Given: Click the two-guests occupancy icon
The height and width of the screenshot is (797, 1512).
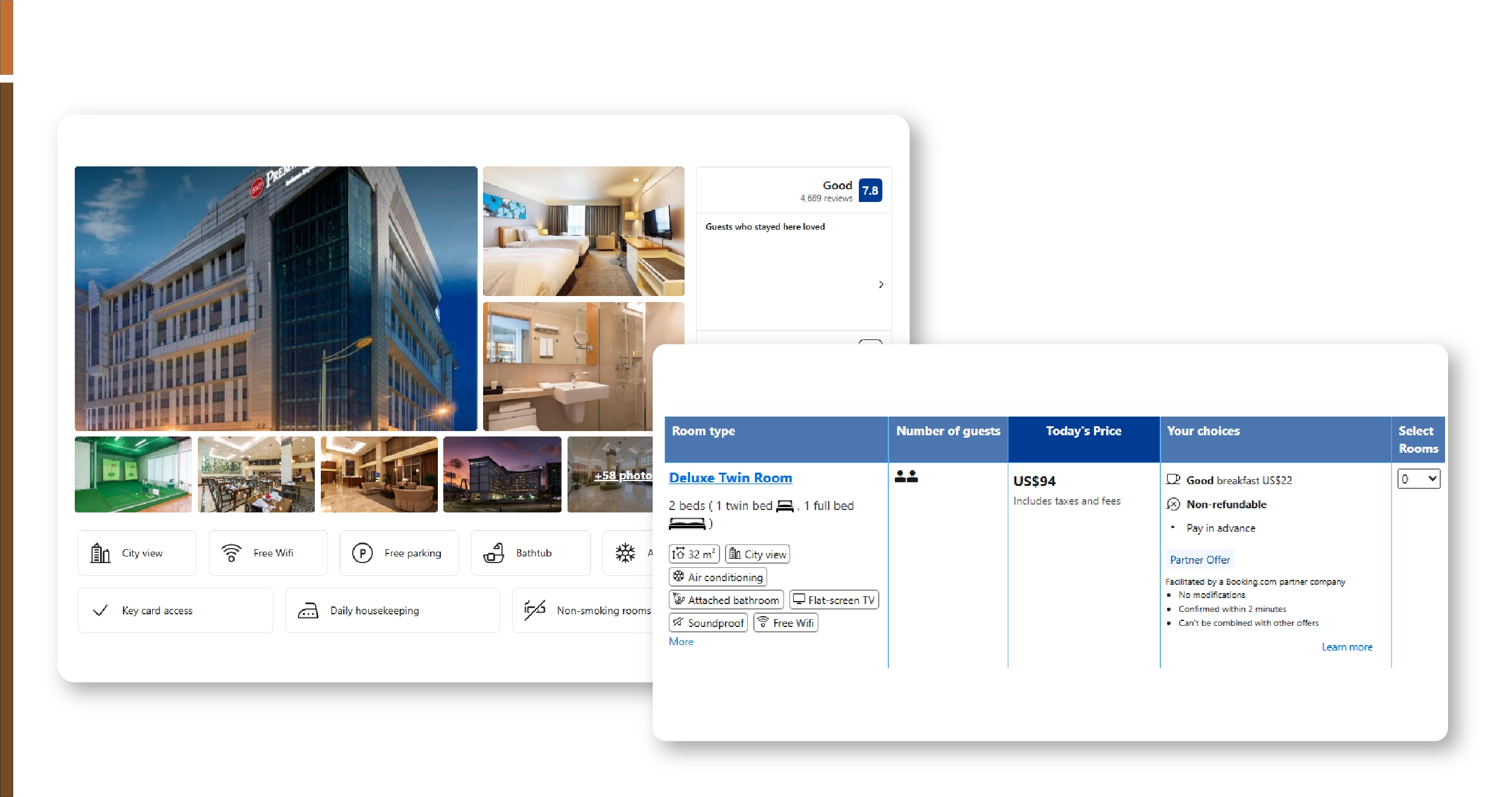Looking at the screenshot, I should tap(906, 477).
